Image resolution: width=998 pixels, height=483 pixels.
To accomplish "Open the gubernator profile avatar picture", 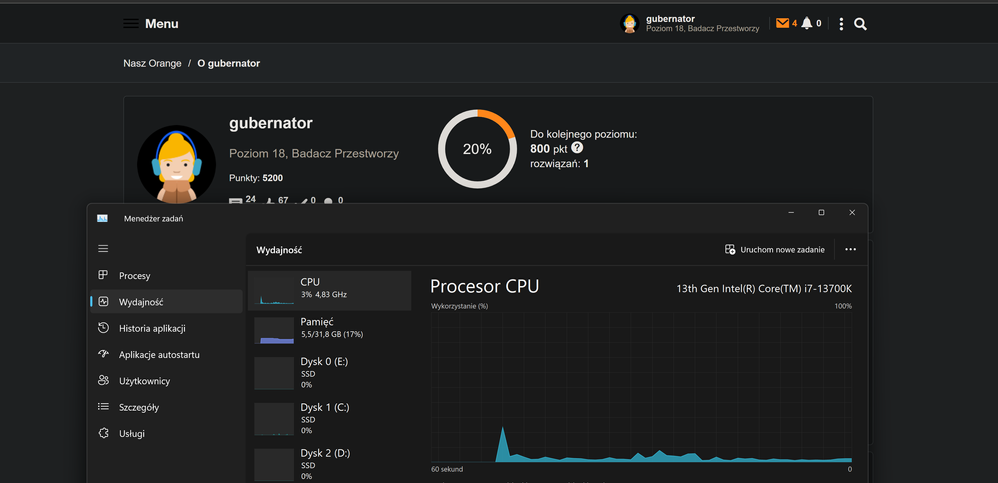I will coord(176,164).
